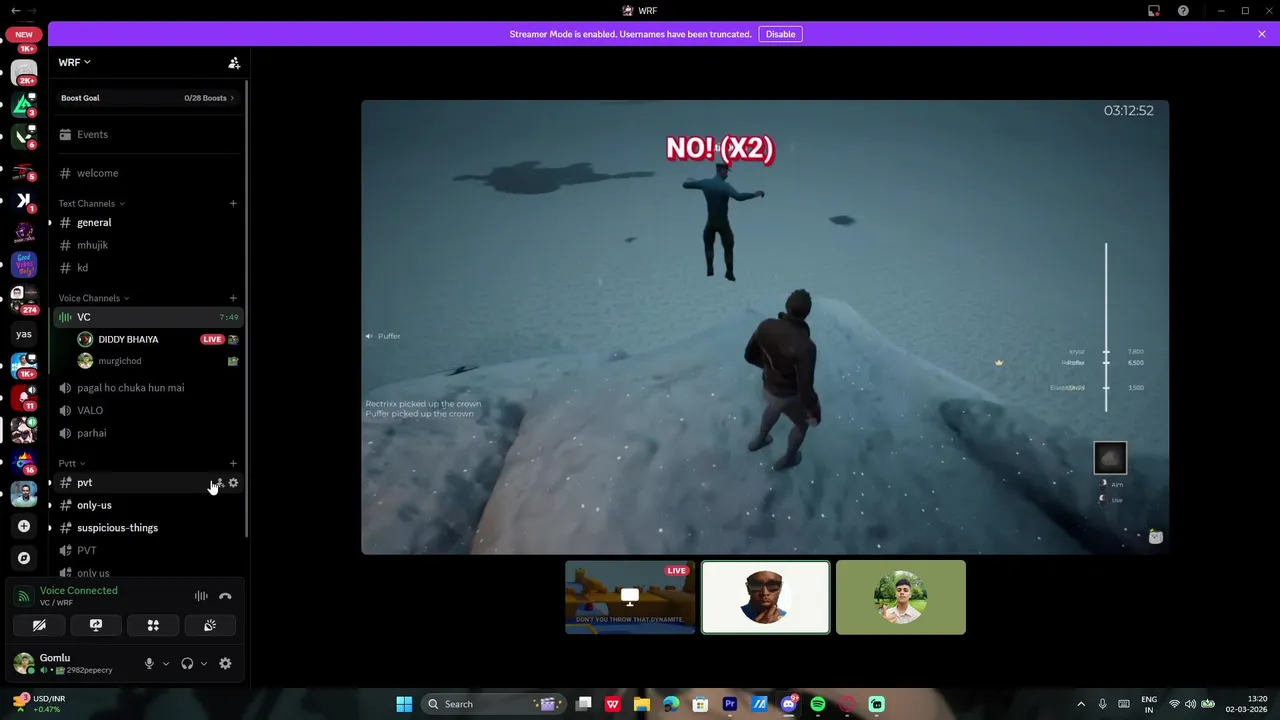Open volume control in system tray

(x=1191, y=704)
